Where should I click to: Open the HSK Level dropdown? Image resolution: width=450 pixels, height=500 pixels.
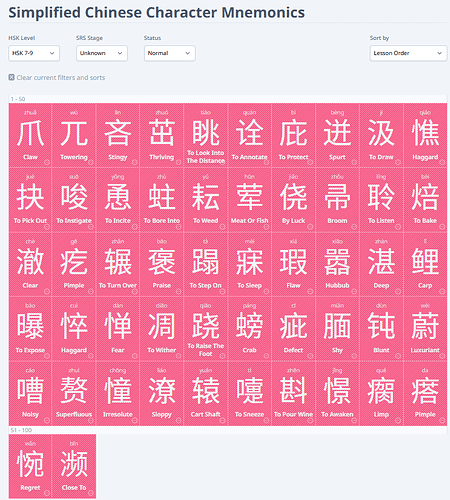click(34, 53)
